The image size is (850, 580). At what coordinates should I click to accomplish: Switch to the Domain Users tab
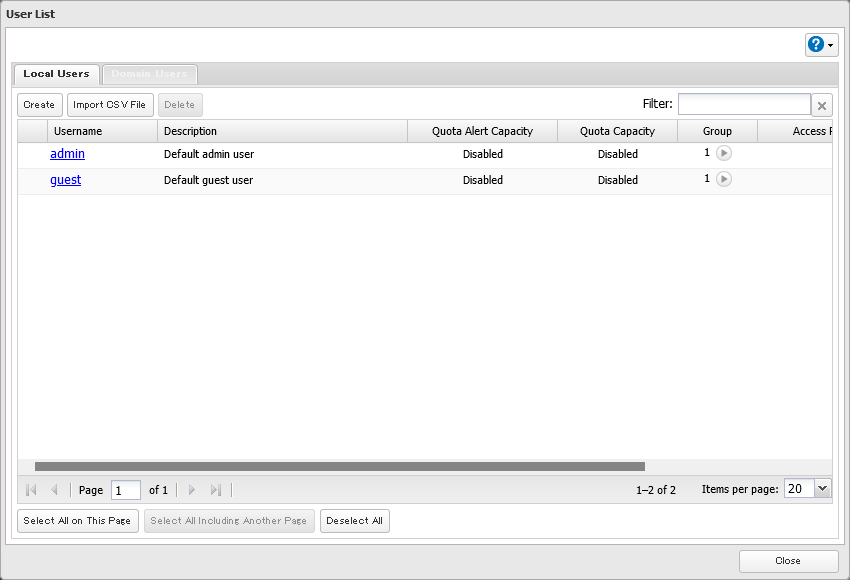(149, 74)
